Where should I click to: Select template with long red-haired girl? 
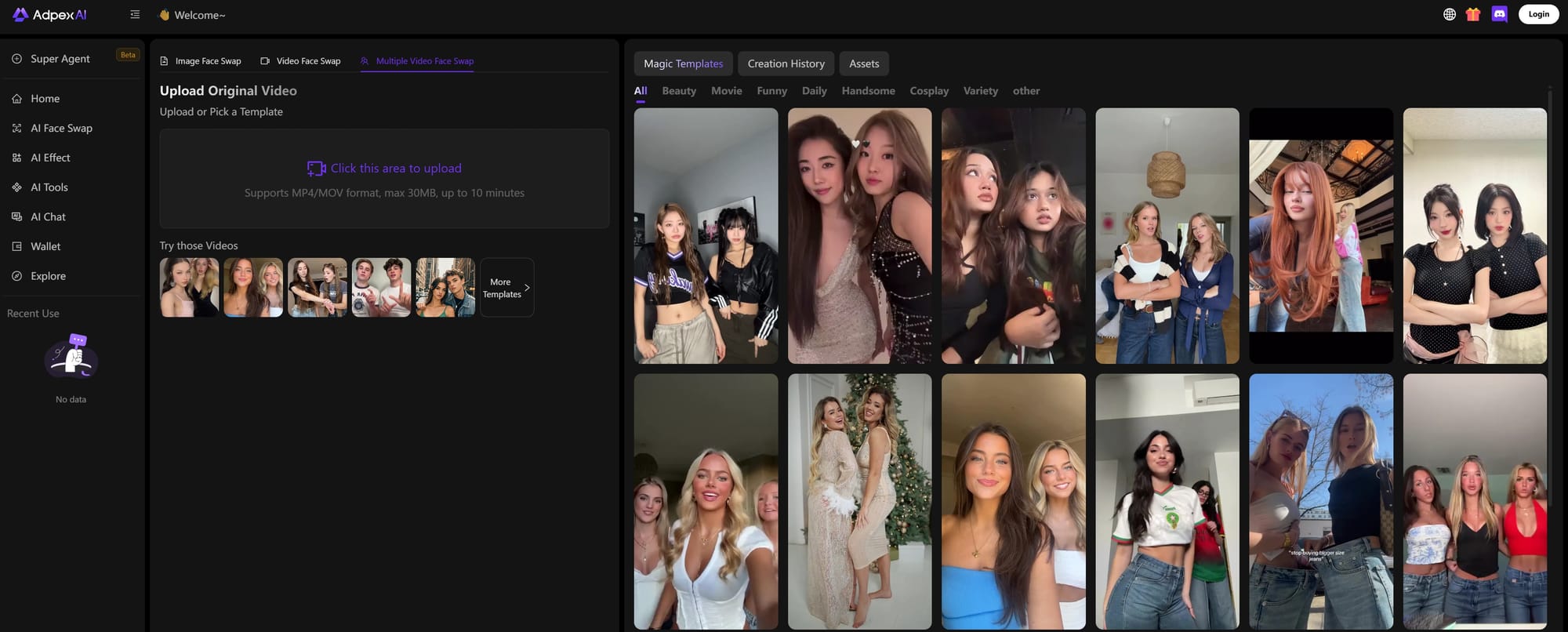(x=1321, y=236)
